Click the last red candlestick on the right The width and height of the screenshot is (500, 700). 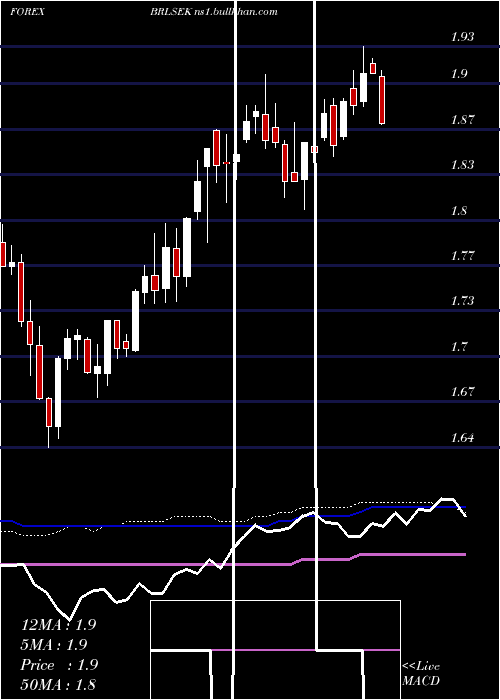tap(382, 100)
